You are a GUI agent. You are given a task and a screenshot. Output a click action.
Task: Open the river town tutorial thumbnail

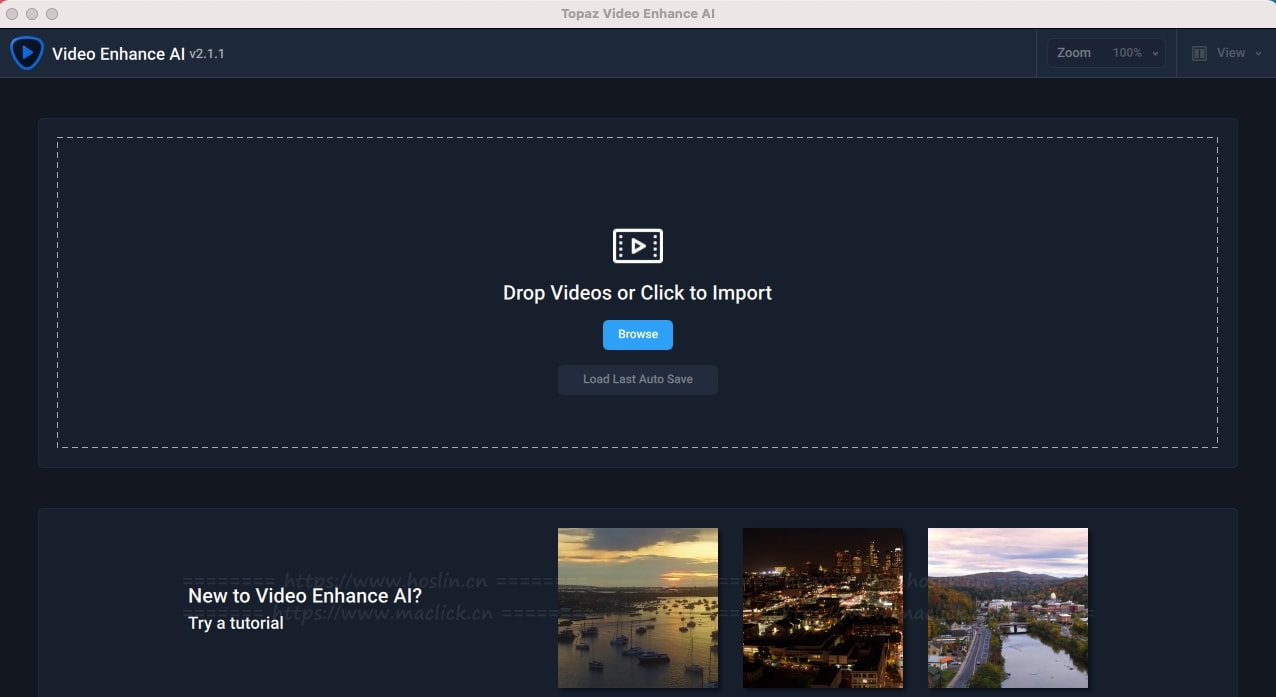[1008, 608]
